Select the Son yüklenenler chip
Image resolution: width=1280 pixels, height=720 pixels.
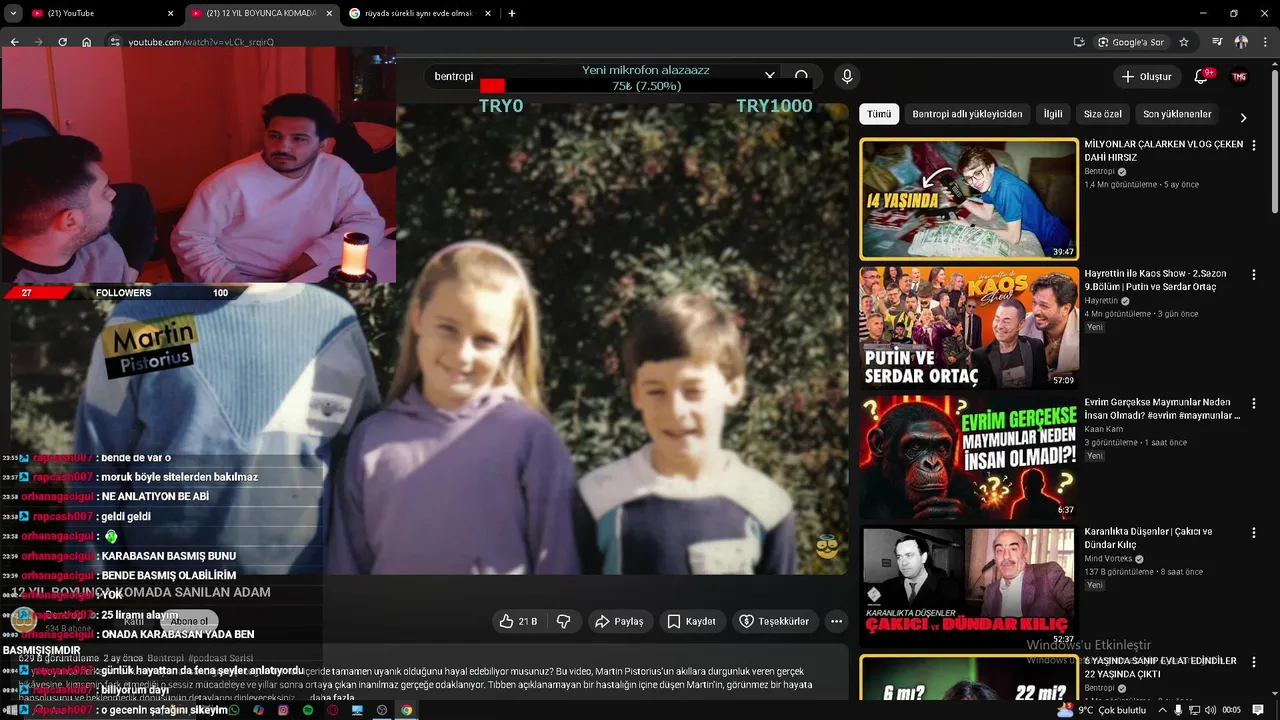click(x=1177, y=114)
